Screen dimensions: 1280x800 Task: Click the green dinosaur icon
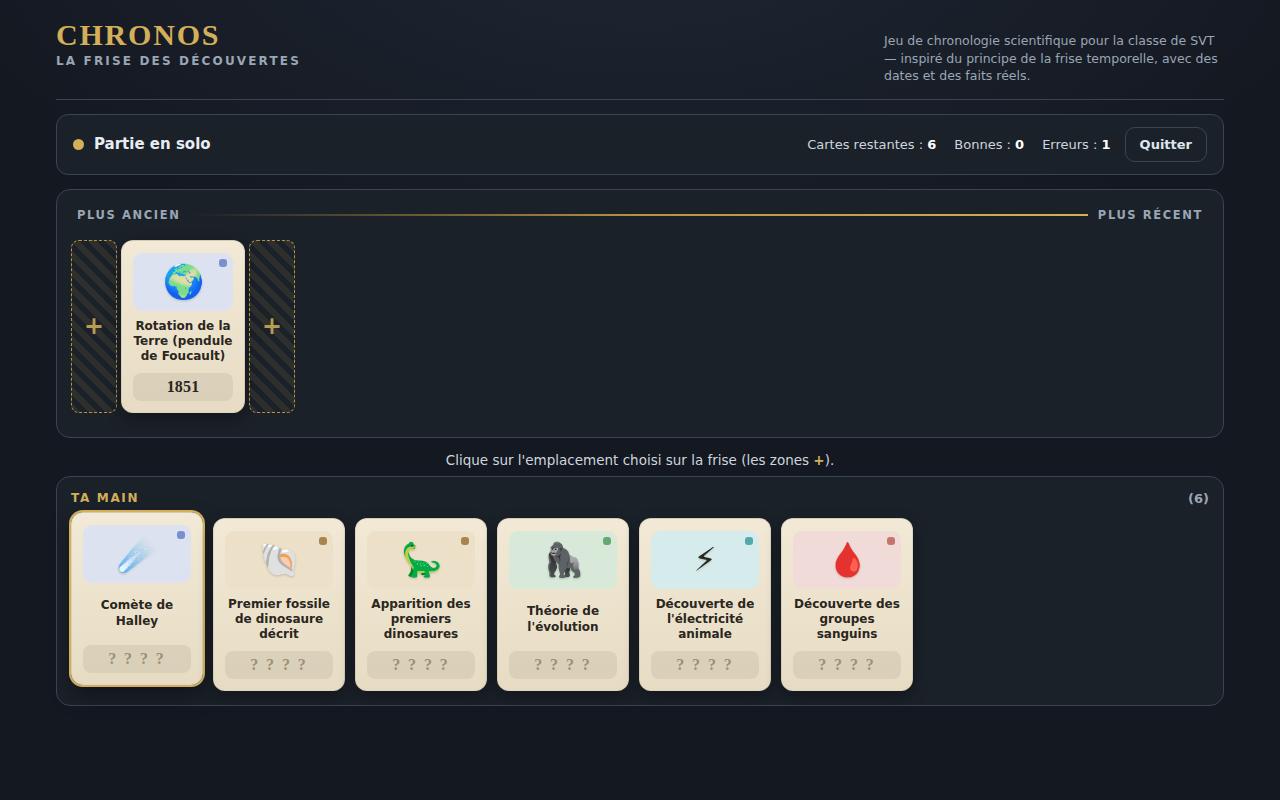click(x=421, y=560)
